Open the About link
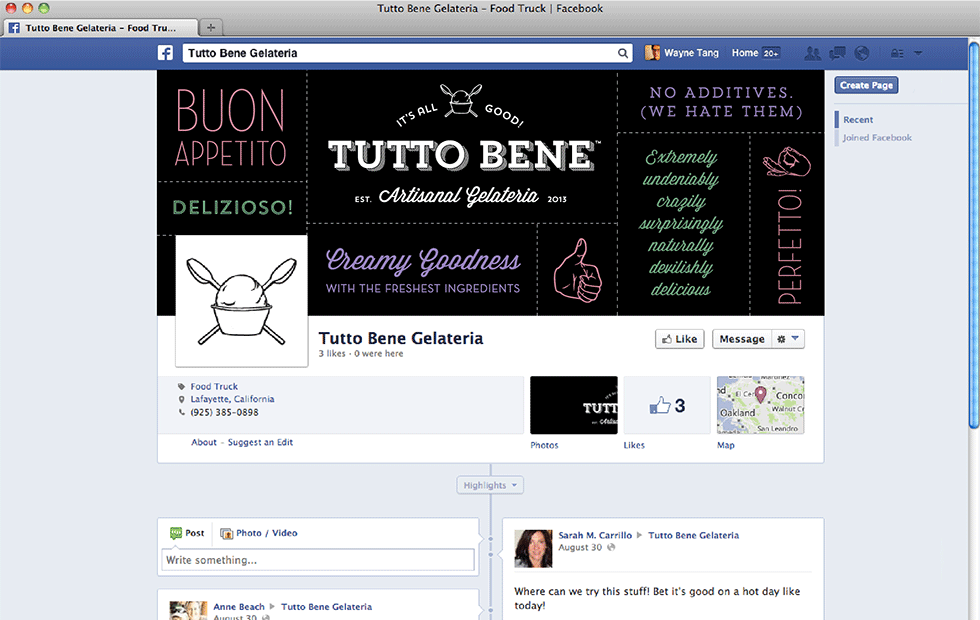Image resolution: width=980 pixels, height=620 pixels. pos(204,442)
